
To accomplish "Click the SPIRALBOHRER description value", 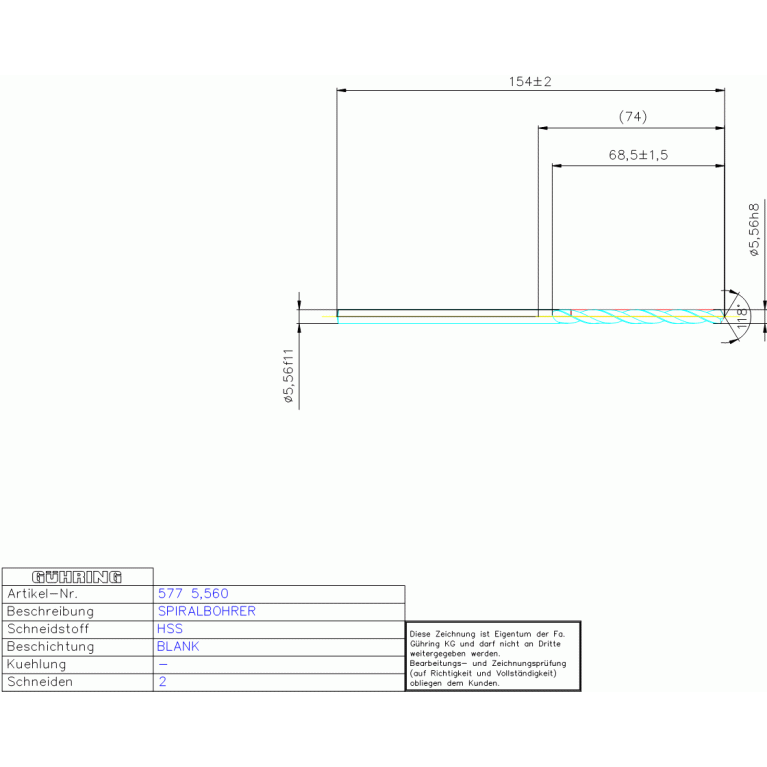I will coord(206,611).
